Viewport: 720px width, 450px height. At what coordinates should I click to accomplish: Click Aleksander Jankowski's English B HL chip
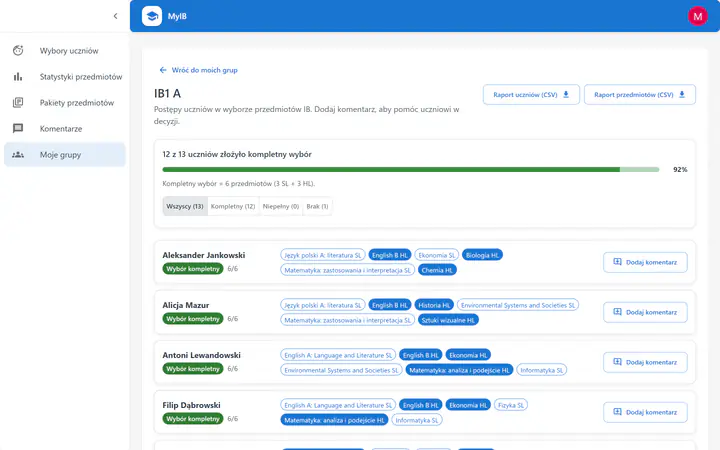[390, 255]
